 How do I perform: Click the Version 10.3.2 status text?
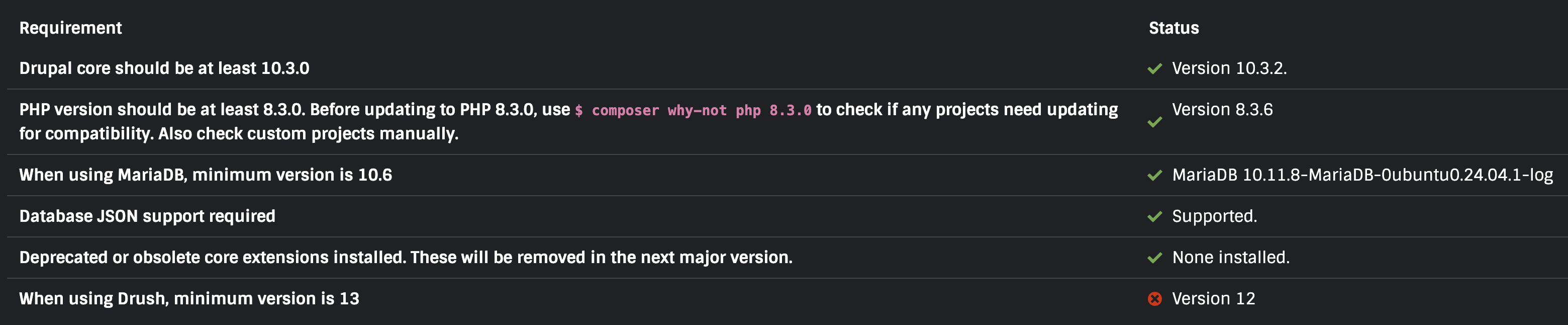pos(1230,68)
